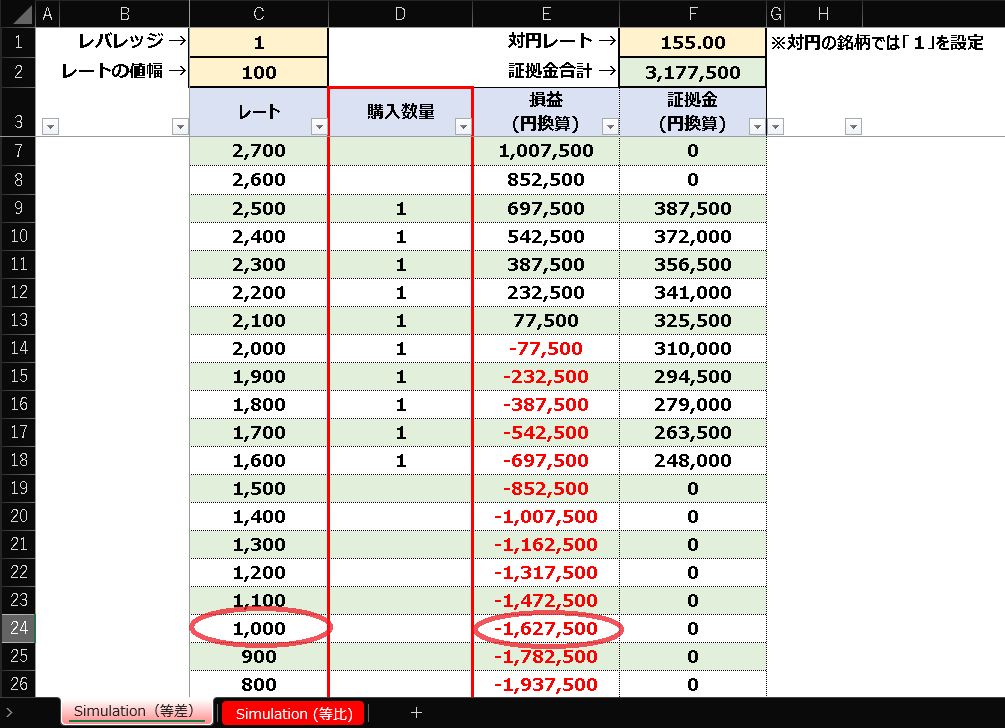Viewport: 1005px width, 728px height.
Task: Open filter dropdown on 損益 column
Action: click(x=610, y=126)
